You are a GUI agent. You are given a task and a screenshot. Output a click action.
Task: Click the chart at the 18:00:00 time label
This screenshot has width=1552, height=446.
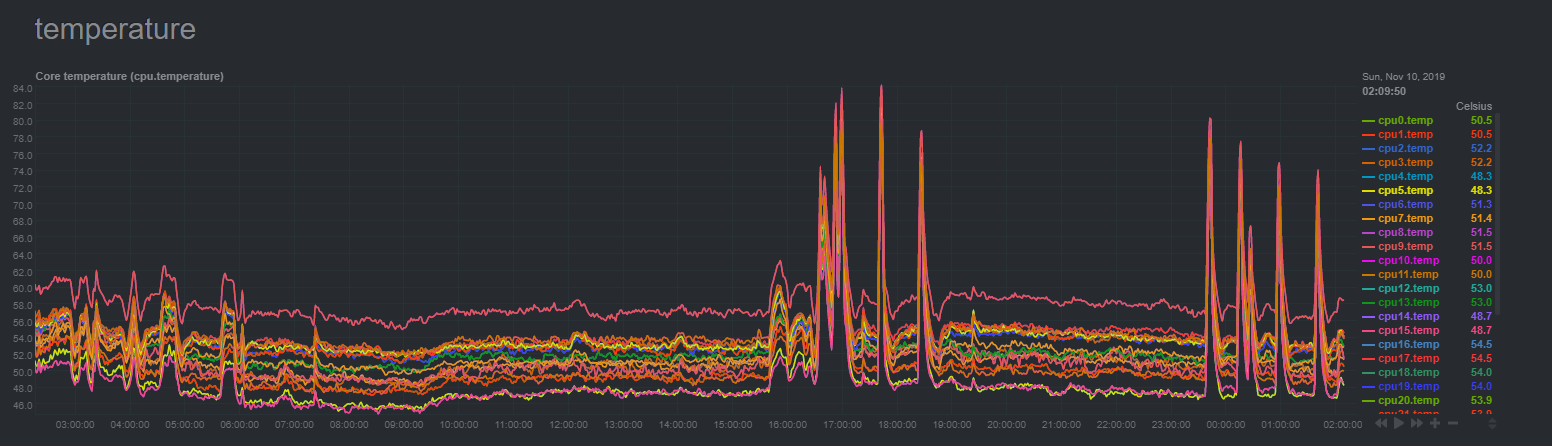pos(897,424)
